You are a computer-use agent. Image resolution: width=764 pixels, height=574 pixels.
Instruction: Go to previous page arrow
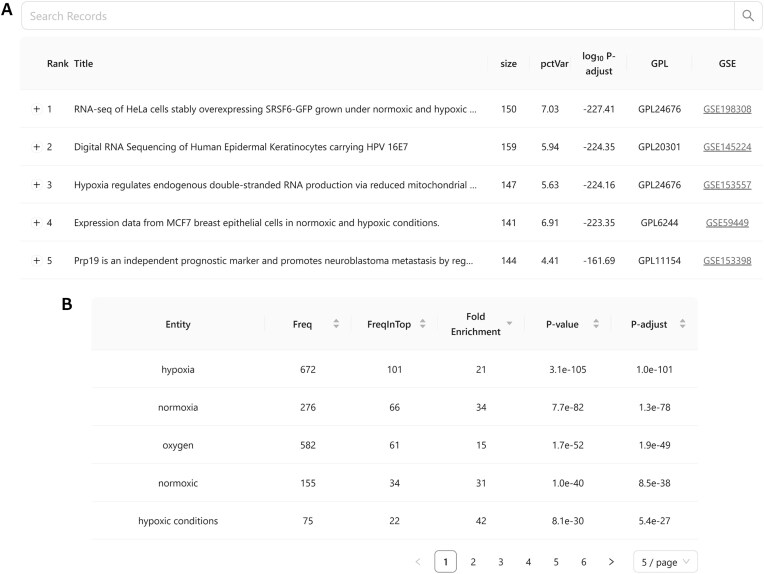pos(418,562)
